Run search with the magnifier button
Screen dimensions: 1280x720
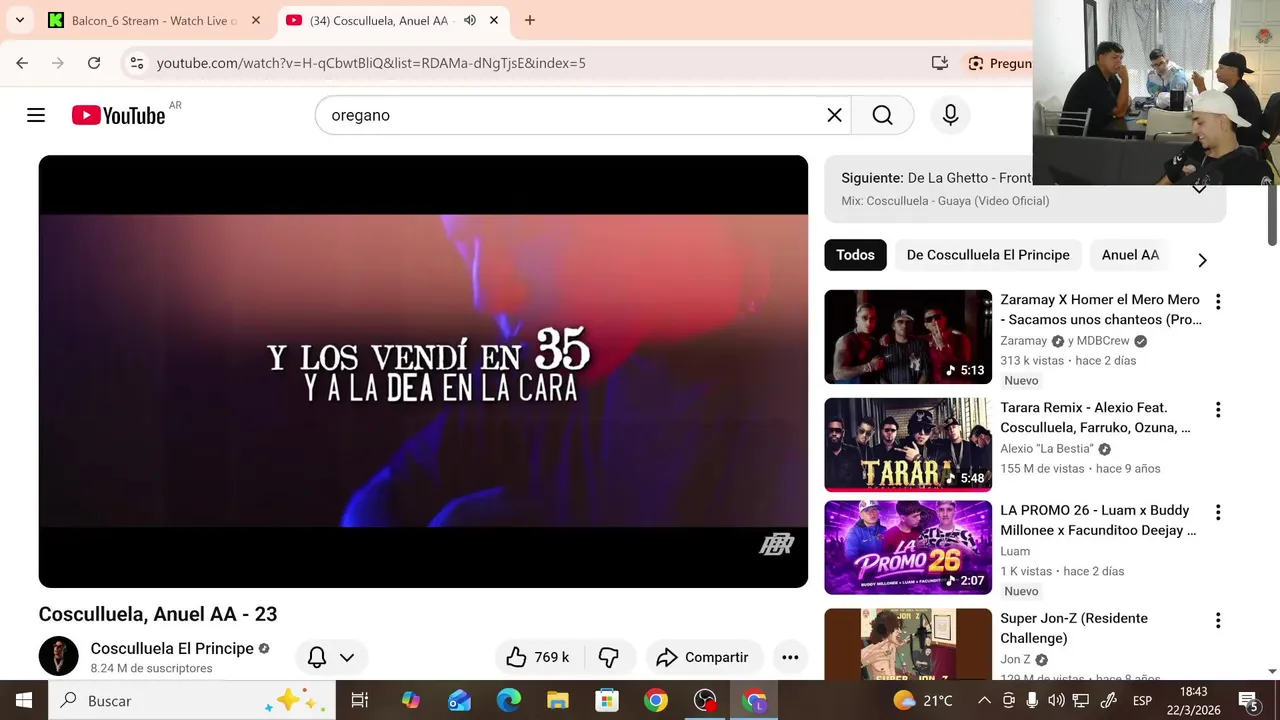[882, 115]
